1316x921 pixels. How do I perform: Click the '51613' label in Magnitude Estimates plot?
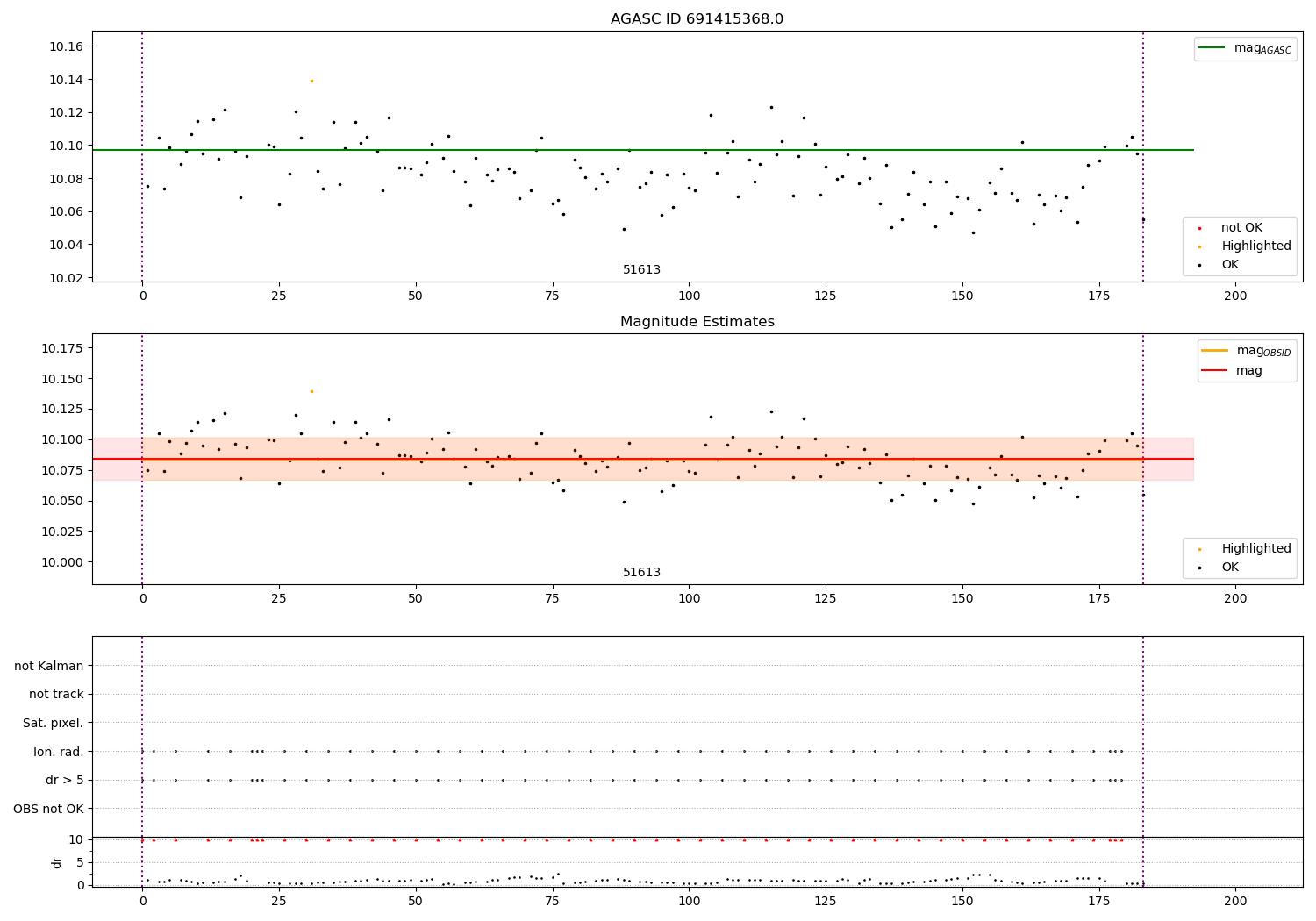641,573
